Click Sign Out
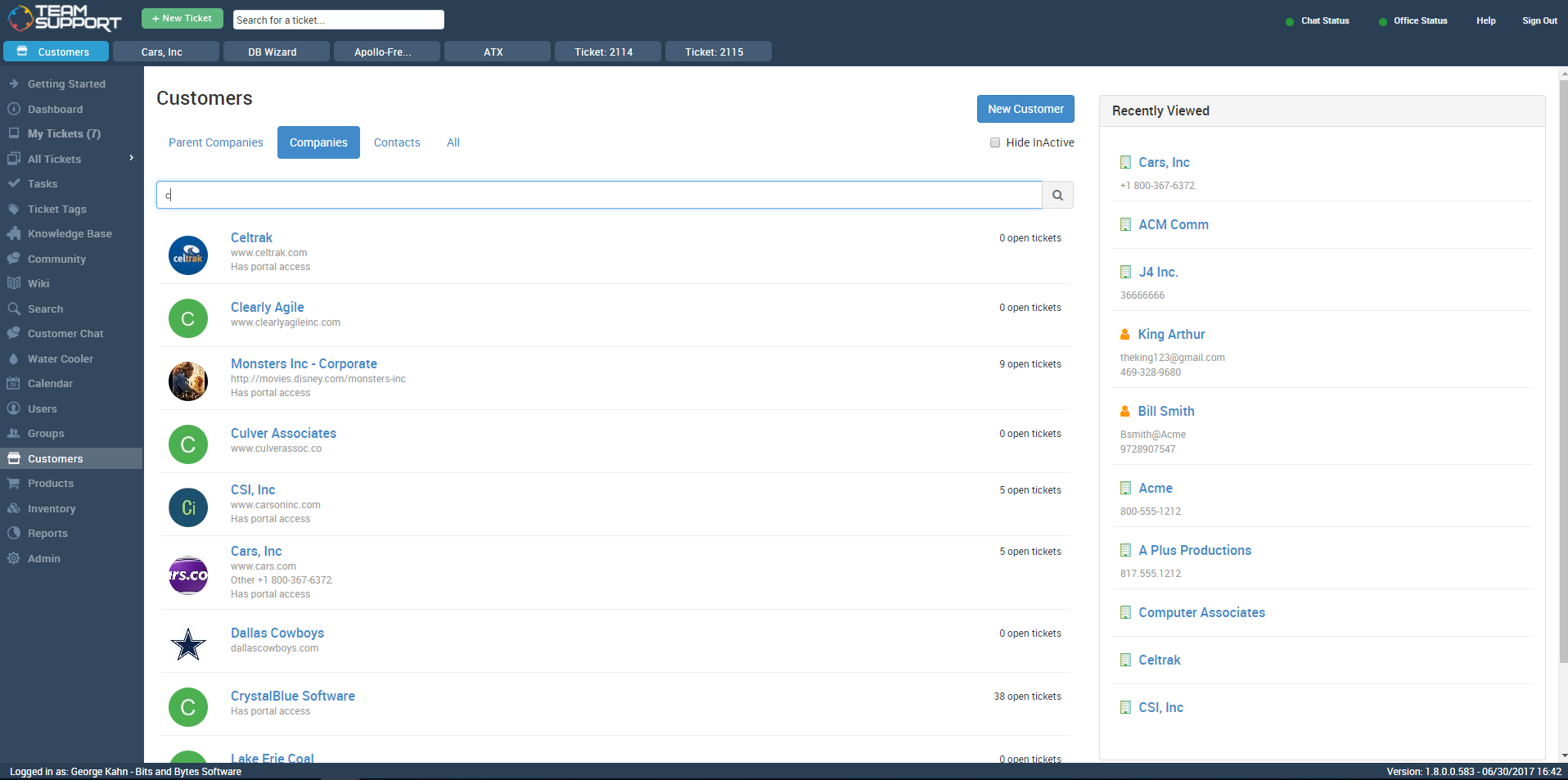Viewport: 1568px width, 780px height. click(x=1539, y=20)
